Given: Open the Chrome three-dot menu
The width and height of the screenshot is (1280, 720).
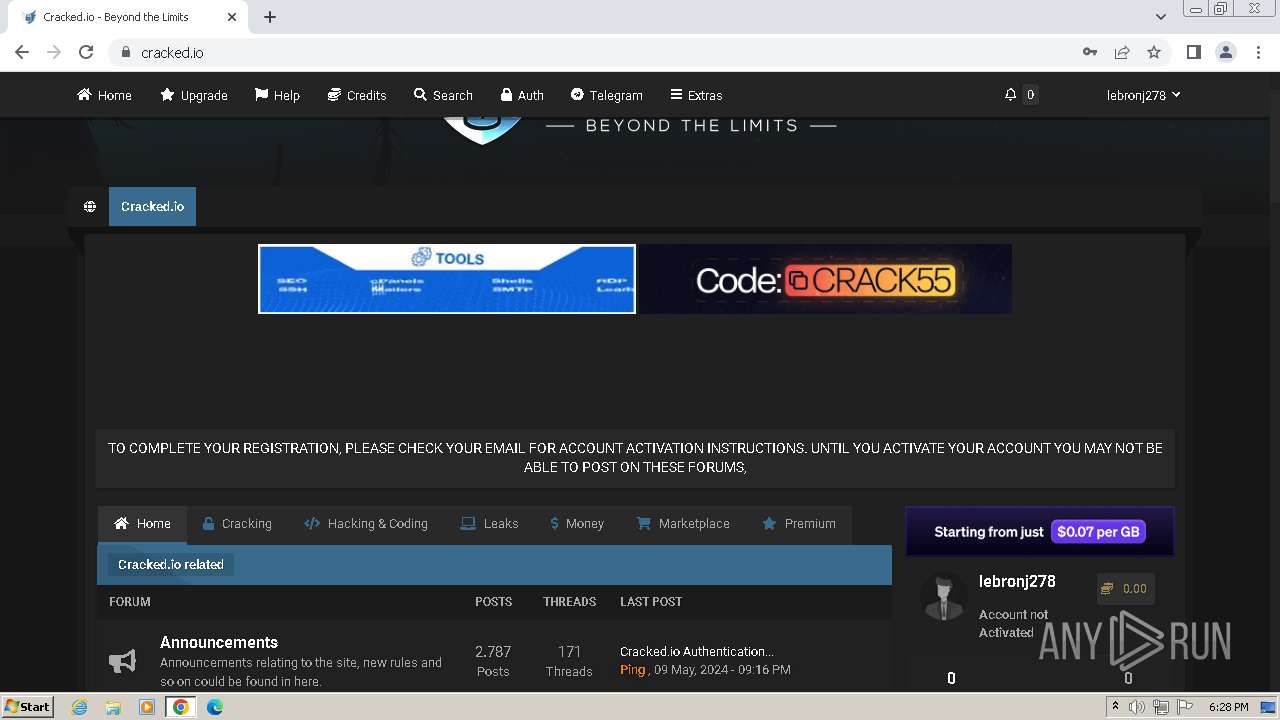Looking at the screenshot, I should pos(1257,52).
